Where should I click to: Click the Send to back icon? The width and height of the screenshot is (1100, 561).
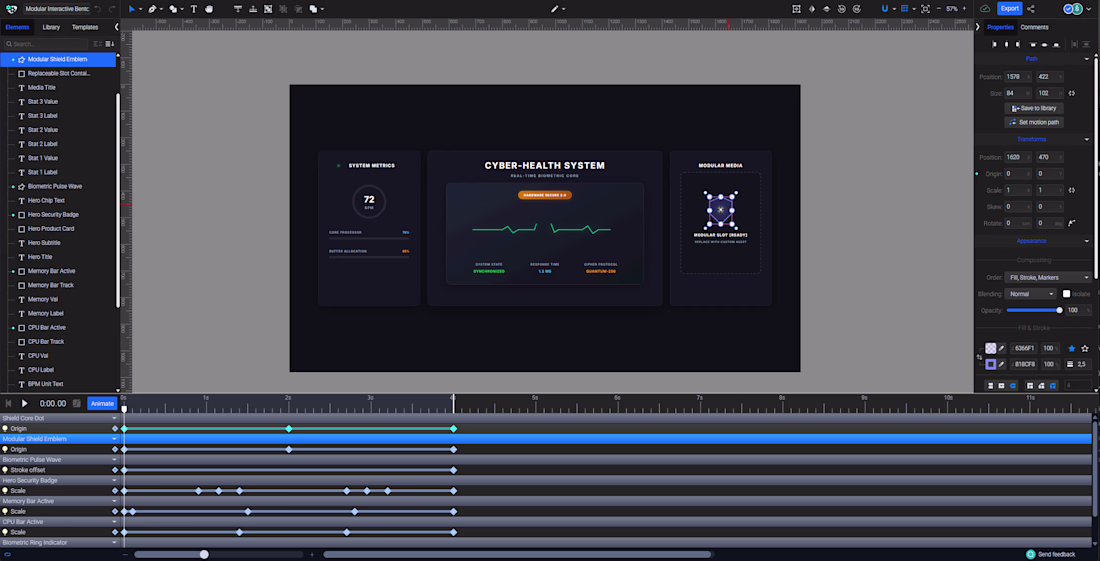[x=253, y=9]
